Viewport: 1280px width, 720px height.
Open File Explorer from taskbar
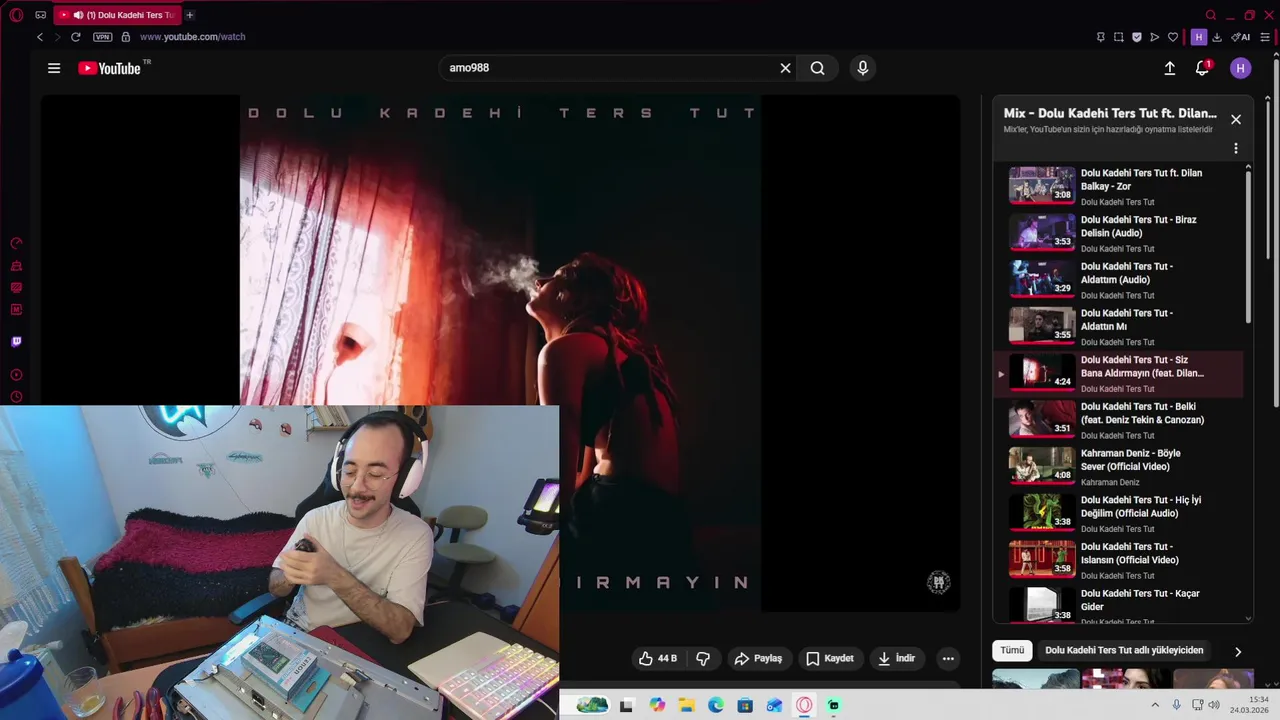coord(686,705)
